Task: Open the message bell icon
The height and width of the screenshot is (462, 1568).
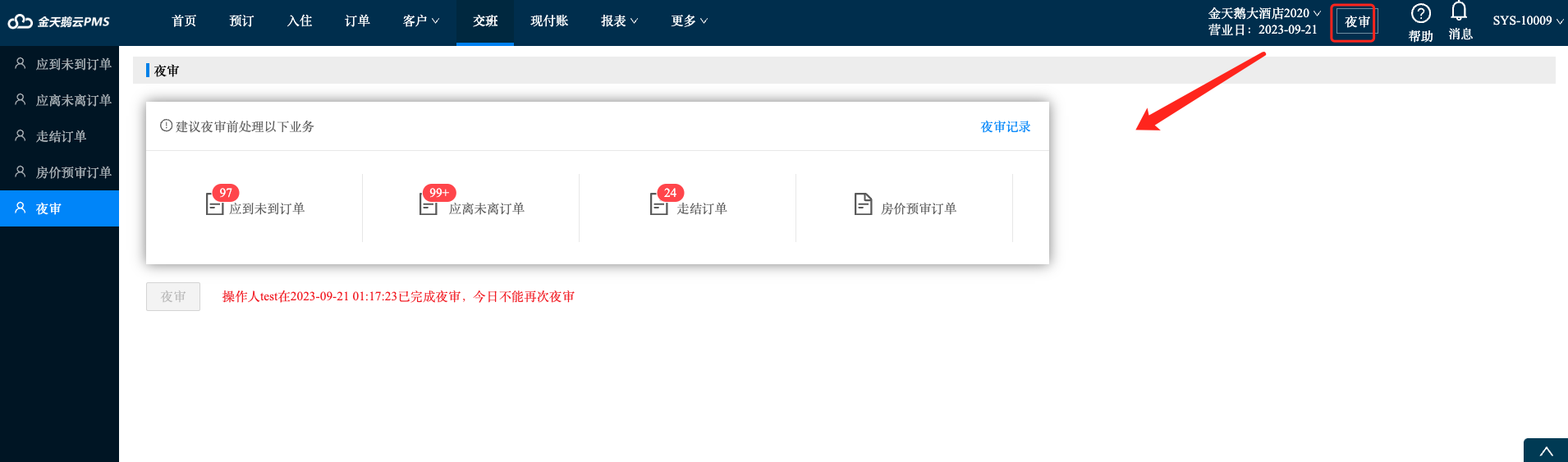Action: tap(1459, 11)
